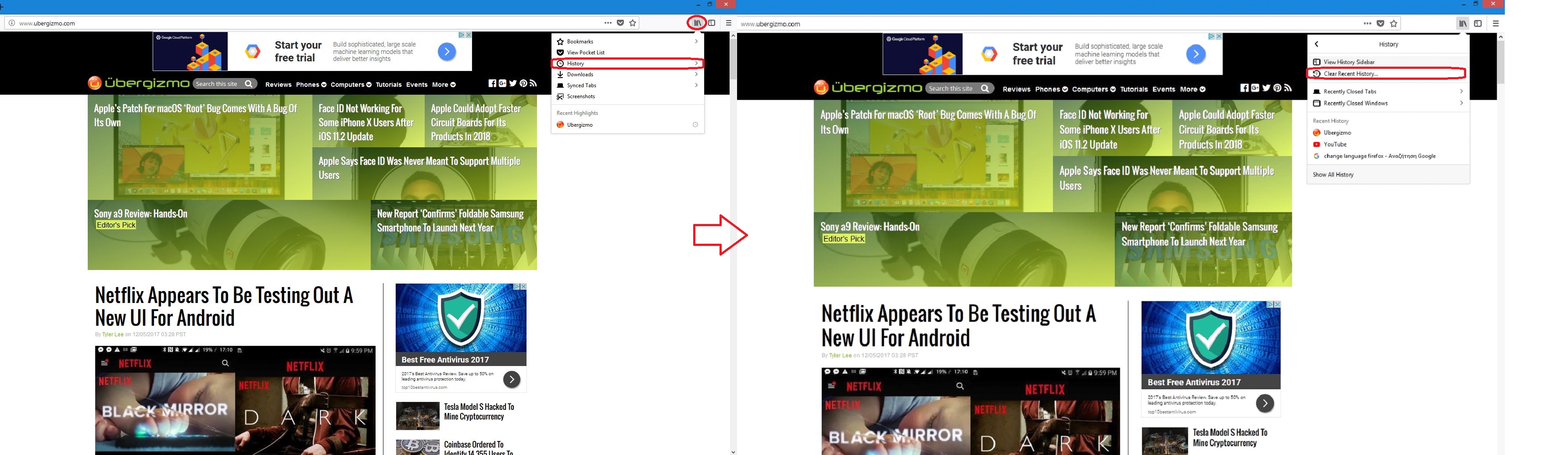Select View History Sidebar in History panel
This screenshot has height=455, width=1568.
(1389, 62)
